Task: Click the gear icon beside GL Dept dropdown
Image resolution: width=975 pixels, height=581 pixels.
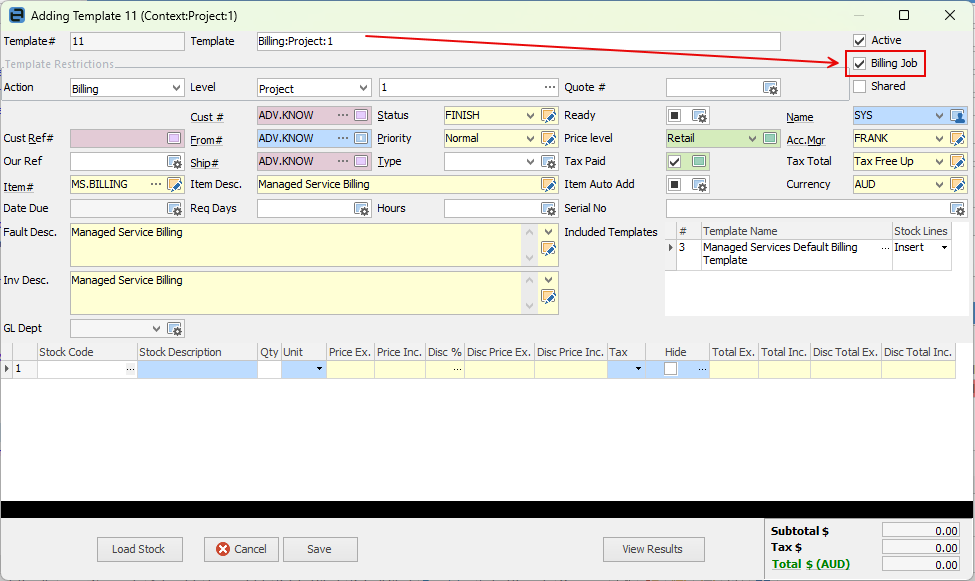Action: pyautogui.click(x=175, y=328)
